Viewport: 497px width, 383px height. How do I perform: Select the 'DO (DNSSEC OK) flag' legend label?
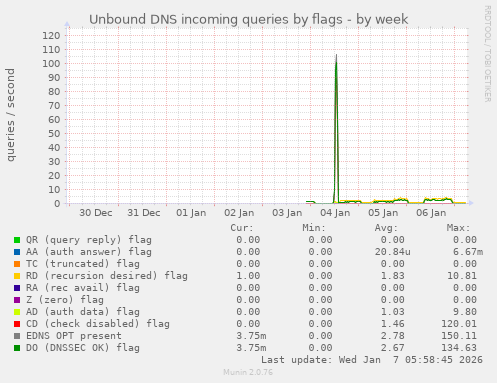(x=83, y=348)
